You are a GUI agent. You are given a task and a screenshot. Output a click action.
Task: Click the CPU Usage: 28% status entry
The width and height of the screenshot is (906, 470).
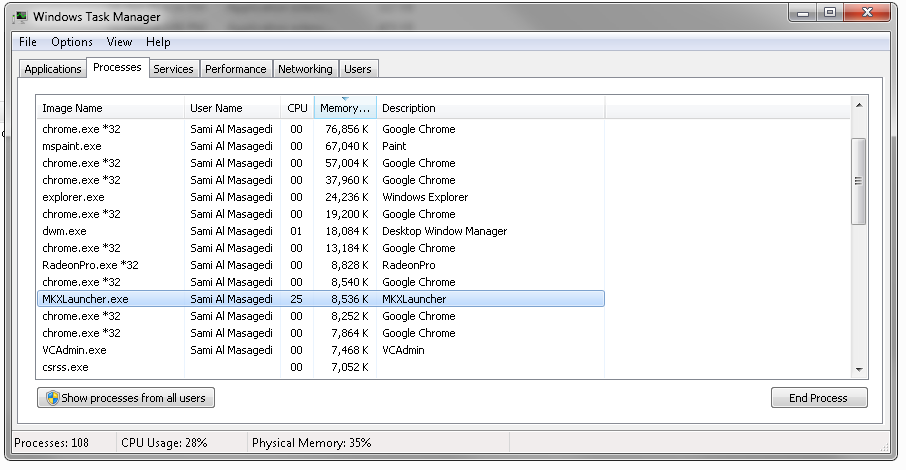(x=164, y=443)
